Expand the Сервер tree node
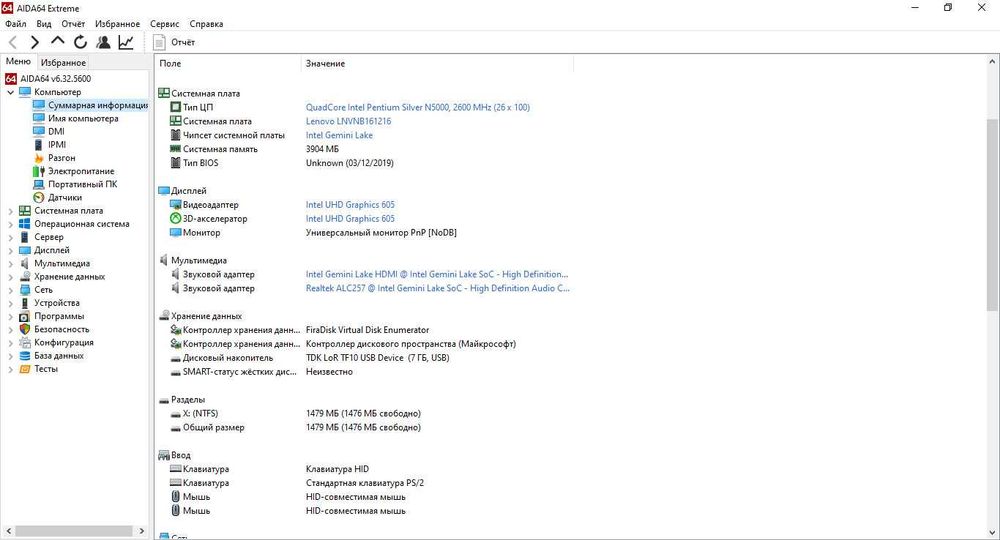The width and height of the screenshot is (1000, 540). click(10, 237)
